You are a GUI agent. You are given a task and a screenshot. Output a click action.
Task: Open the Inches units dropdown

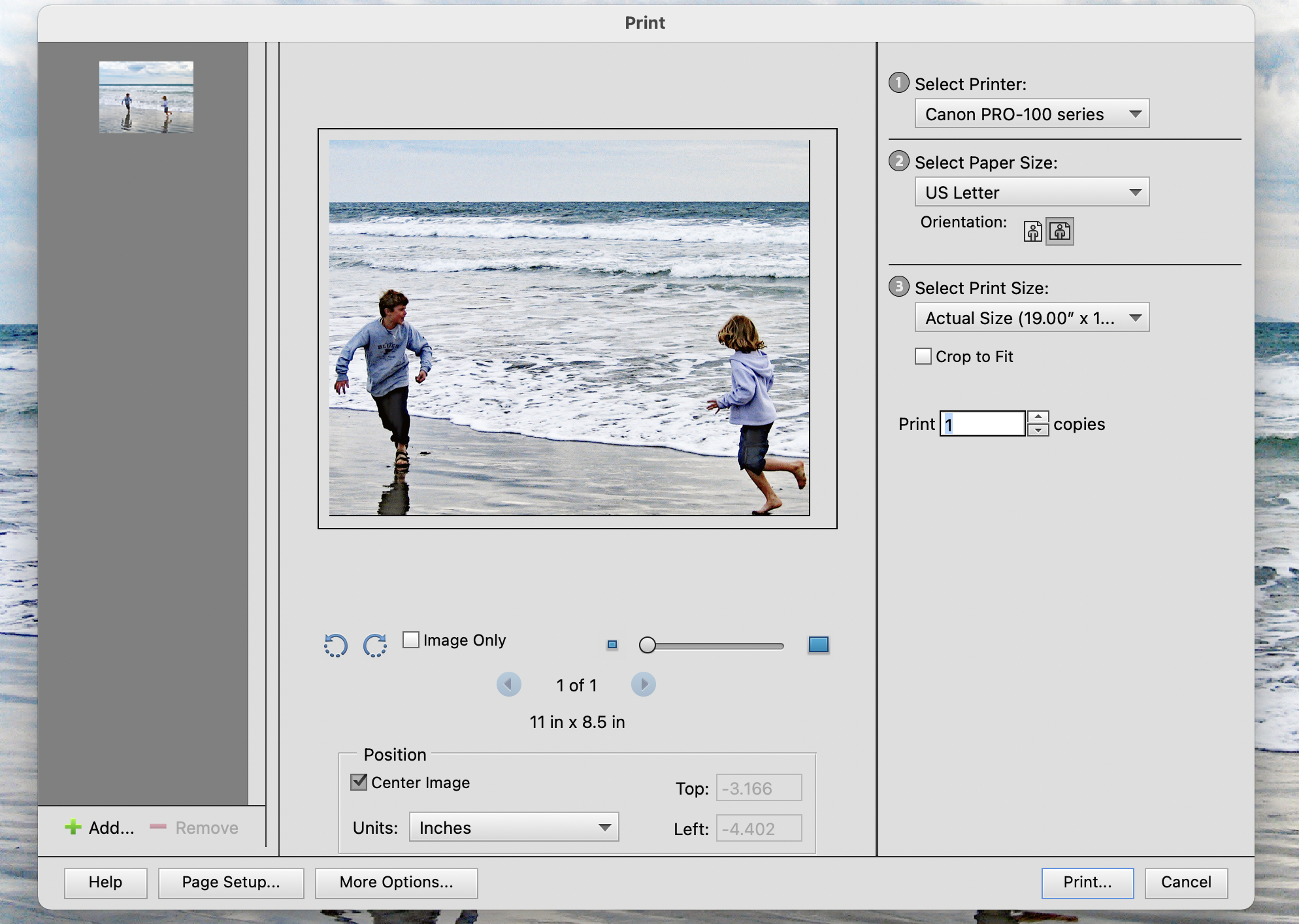514,827
